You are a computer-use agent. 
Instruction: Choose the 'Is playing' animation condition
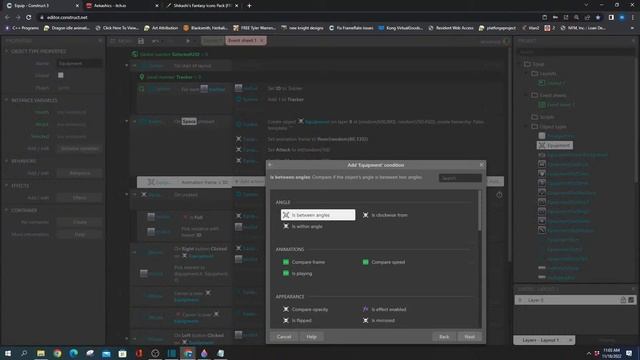tap(298, 273)
